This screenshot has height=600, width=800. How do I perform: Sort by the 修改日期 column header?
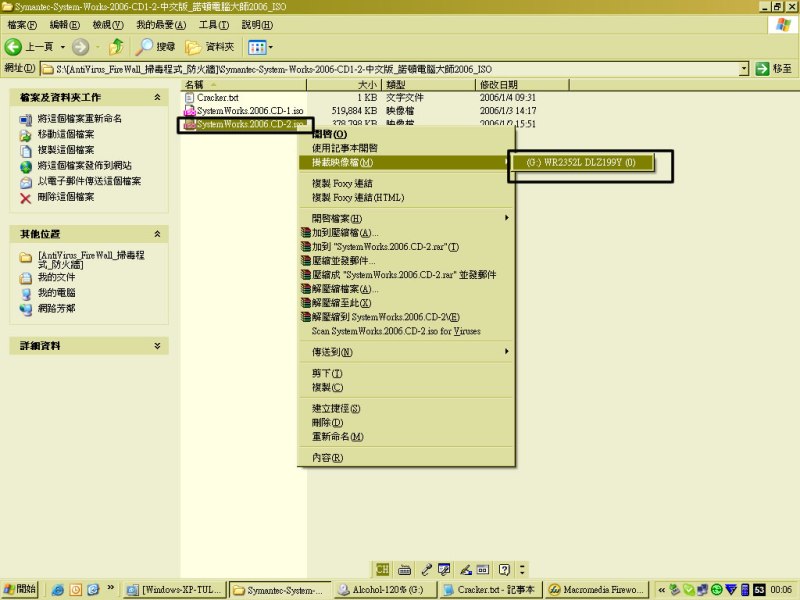521,85
